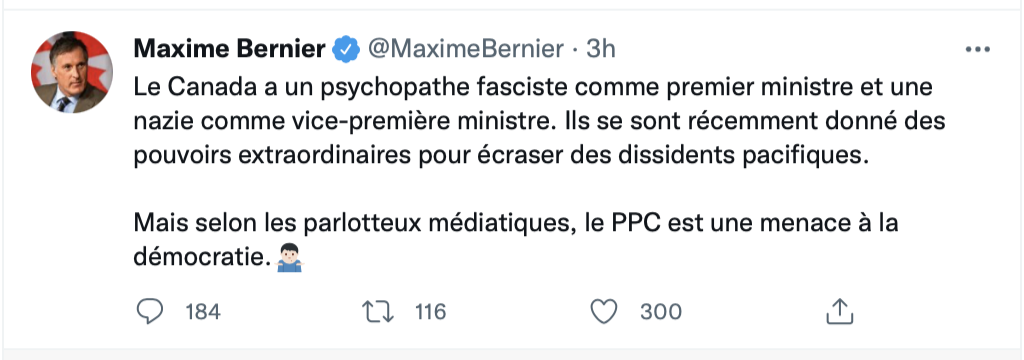Like the tweet with the heart icon
Image resolution: width=1024 pixels, height=360 pixels.
point(604,312)
